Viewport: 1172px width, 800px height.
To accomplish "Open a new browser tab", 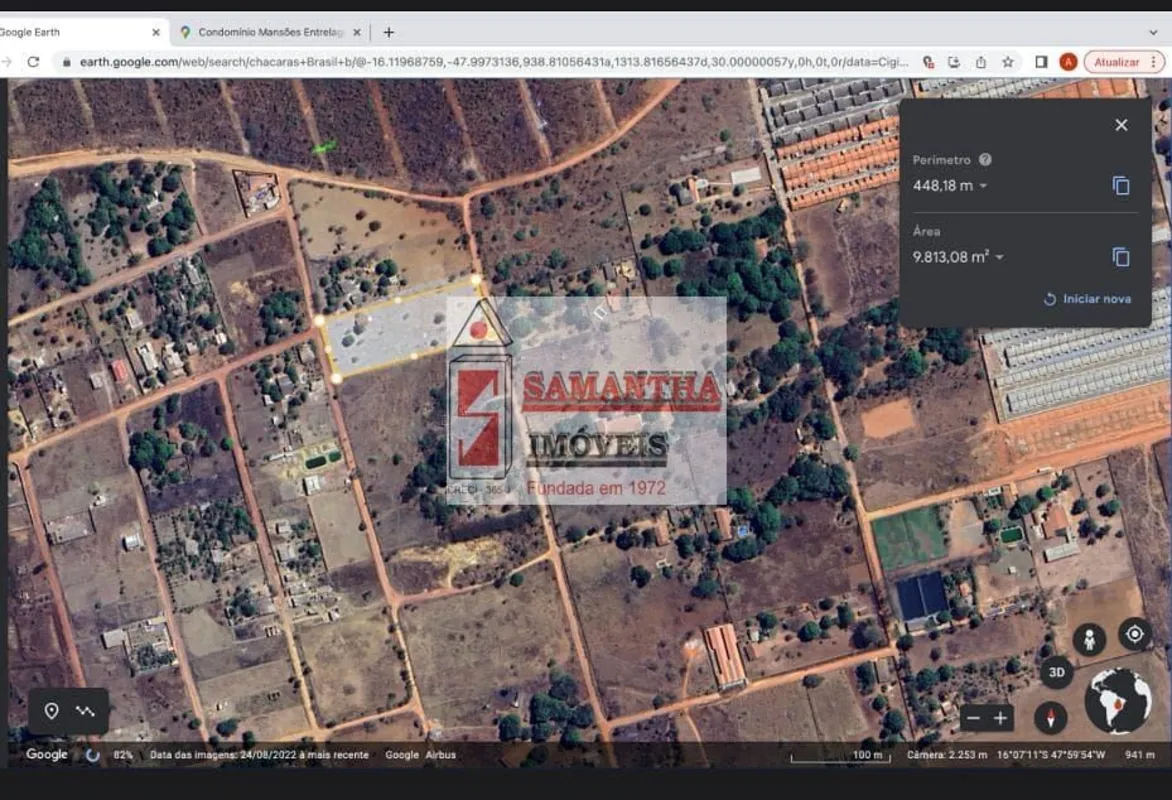I will click(389, 32).
